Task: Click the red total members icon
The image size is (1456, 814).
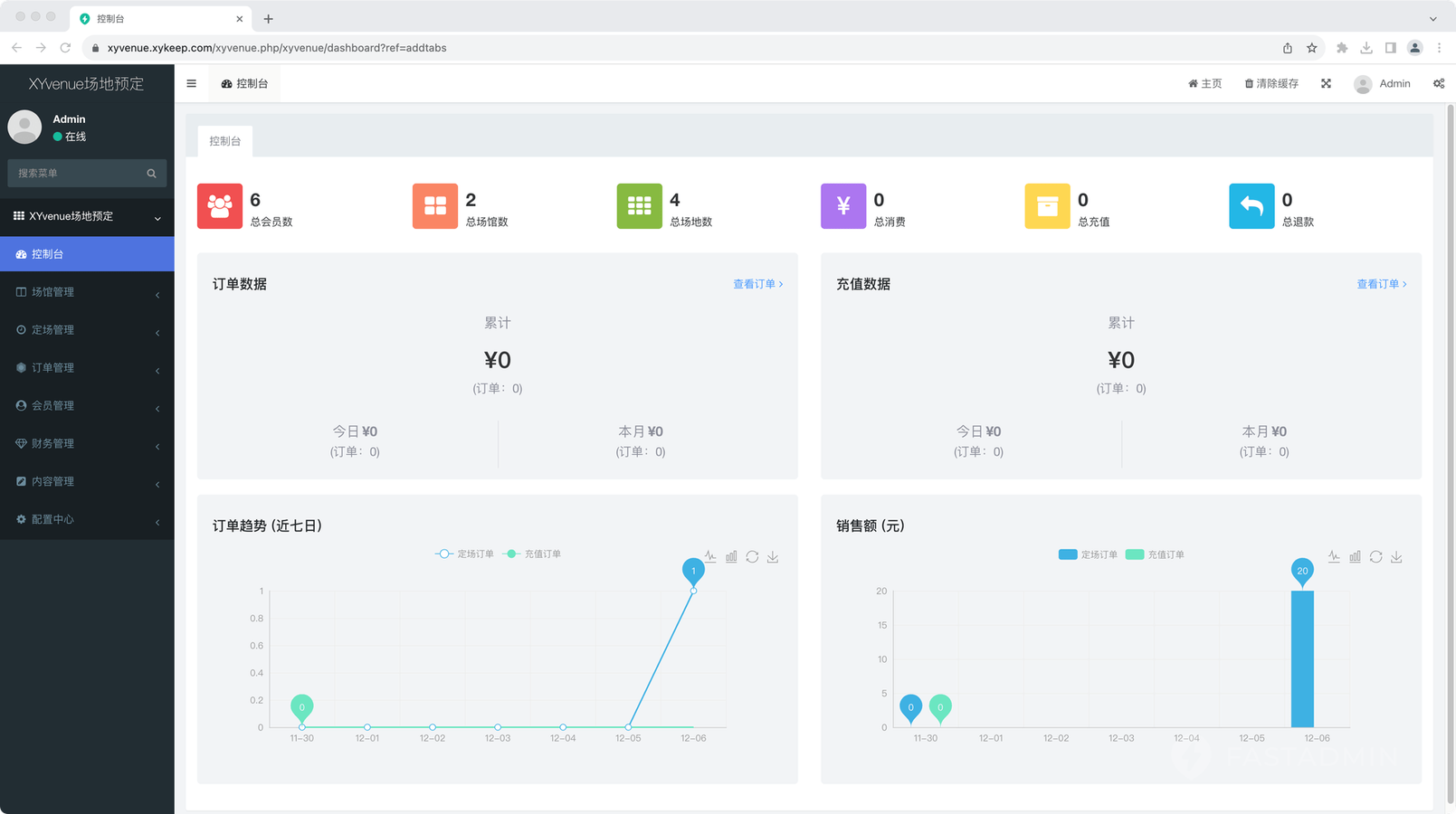Action: [220, 206]
